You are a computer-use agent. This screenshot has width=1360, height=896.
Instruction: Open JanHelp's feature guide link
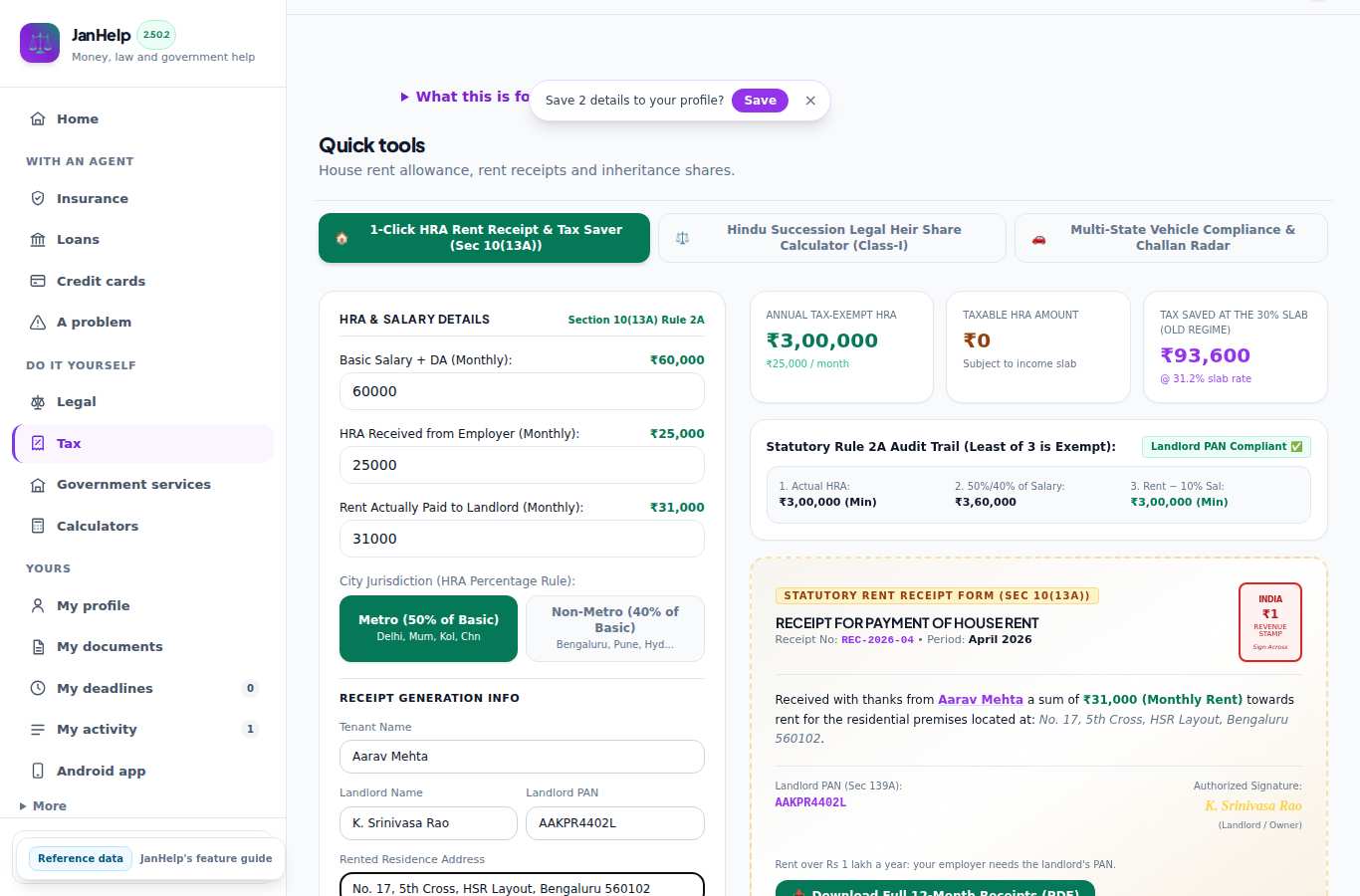(206, 858)
